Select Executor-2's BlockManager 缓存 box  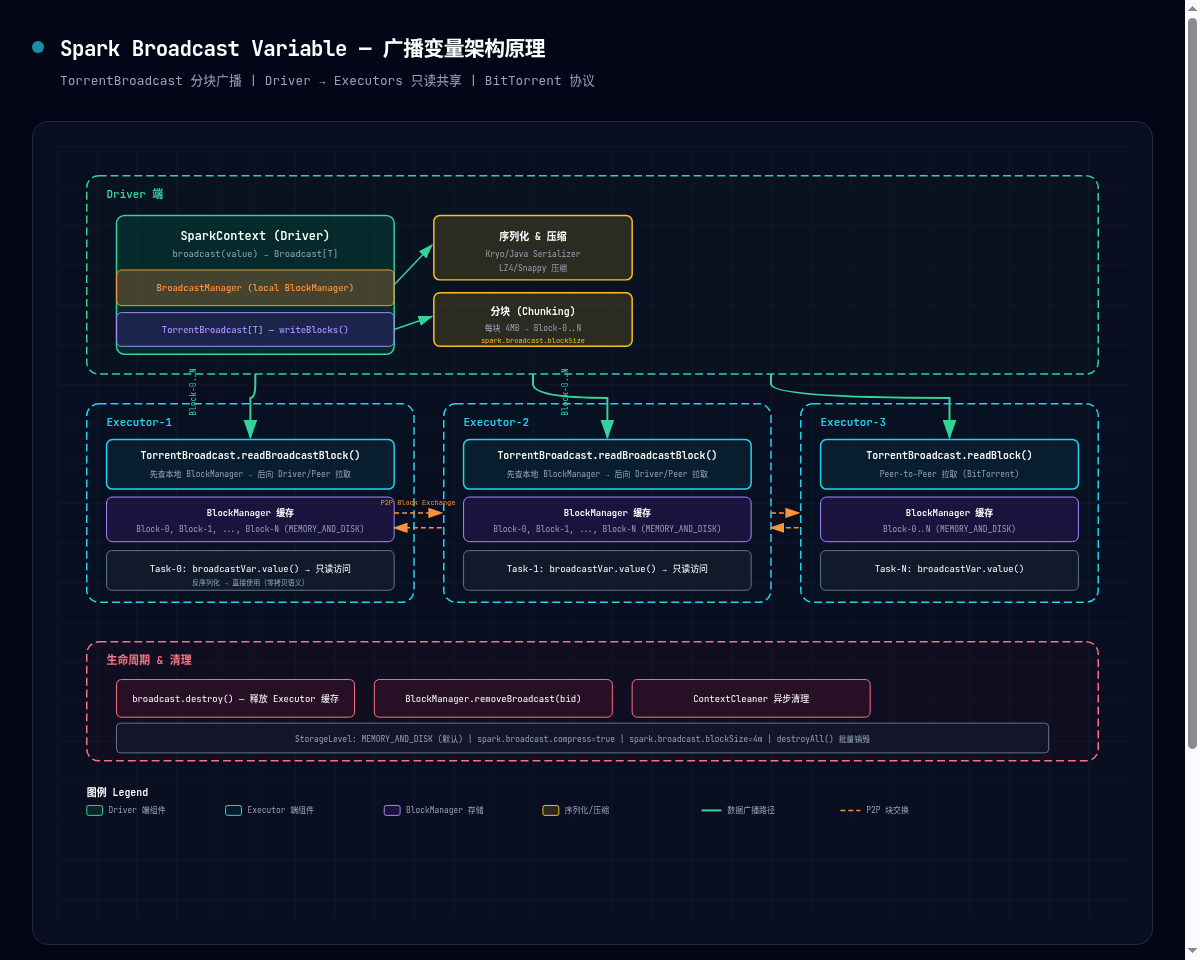[x=607, y=519]
